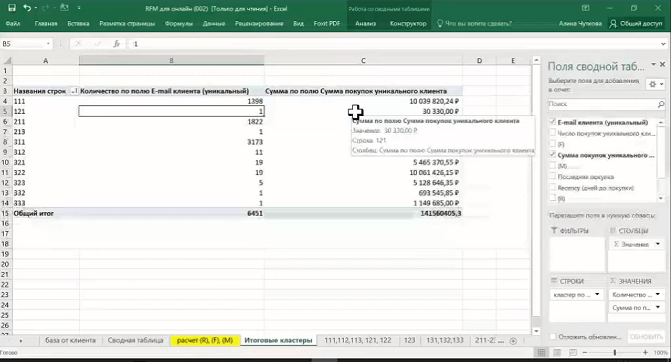Image resolution: width=671 pixels, height=362 pixels.
Task: Click the insert function fx icon
Action: (116, 44)
